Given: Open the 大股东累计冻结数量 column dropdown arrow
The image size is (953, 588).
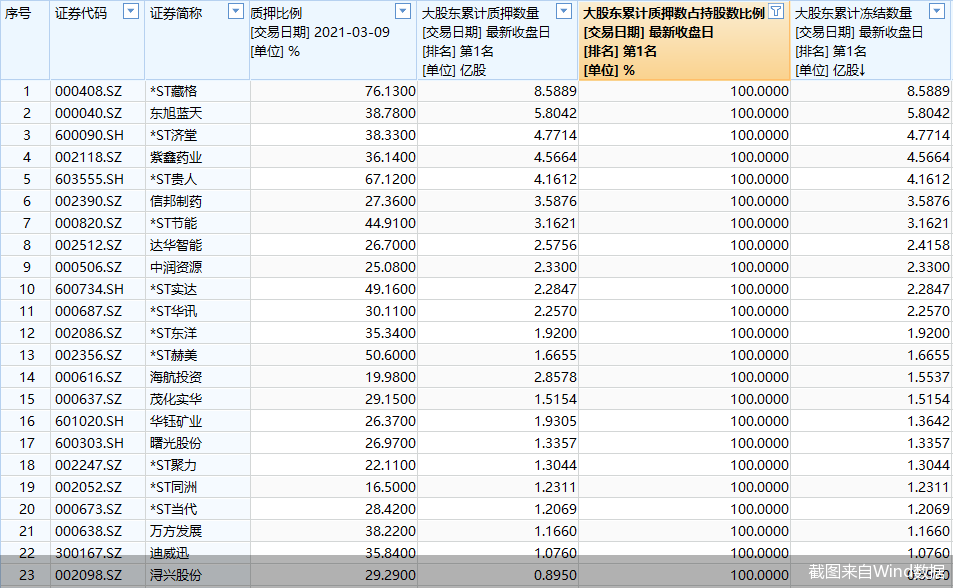Looking at the screenshot, I should (x=937, y=11).
